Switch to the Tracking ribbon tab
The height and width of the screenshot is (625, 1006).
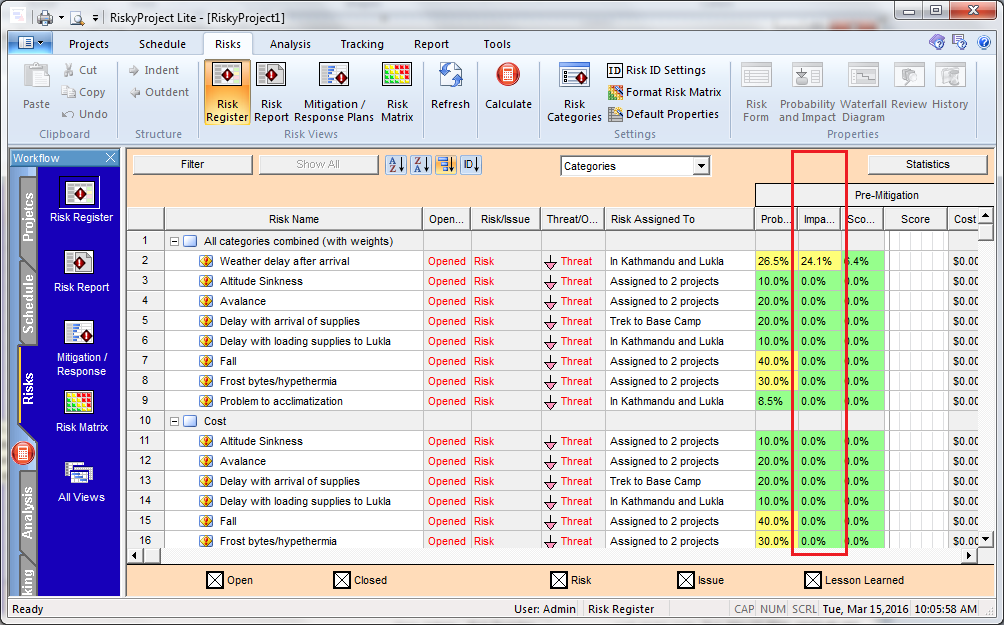click(362, 44)
